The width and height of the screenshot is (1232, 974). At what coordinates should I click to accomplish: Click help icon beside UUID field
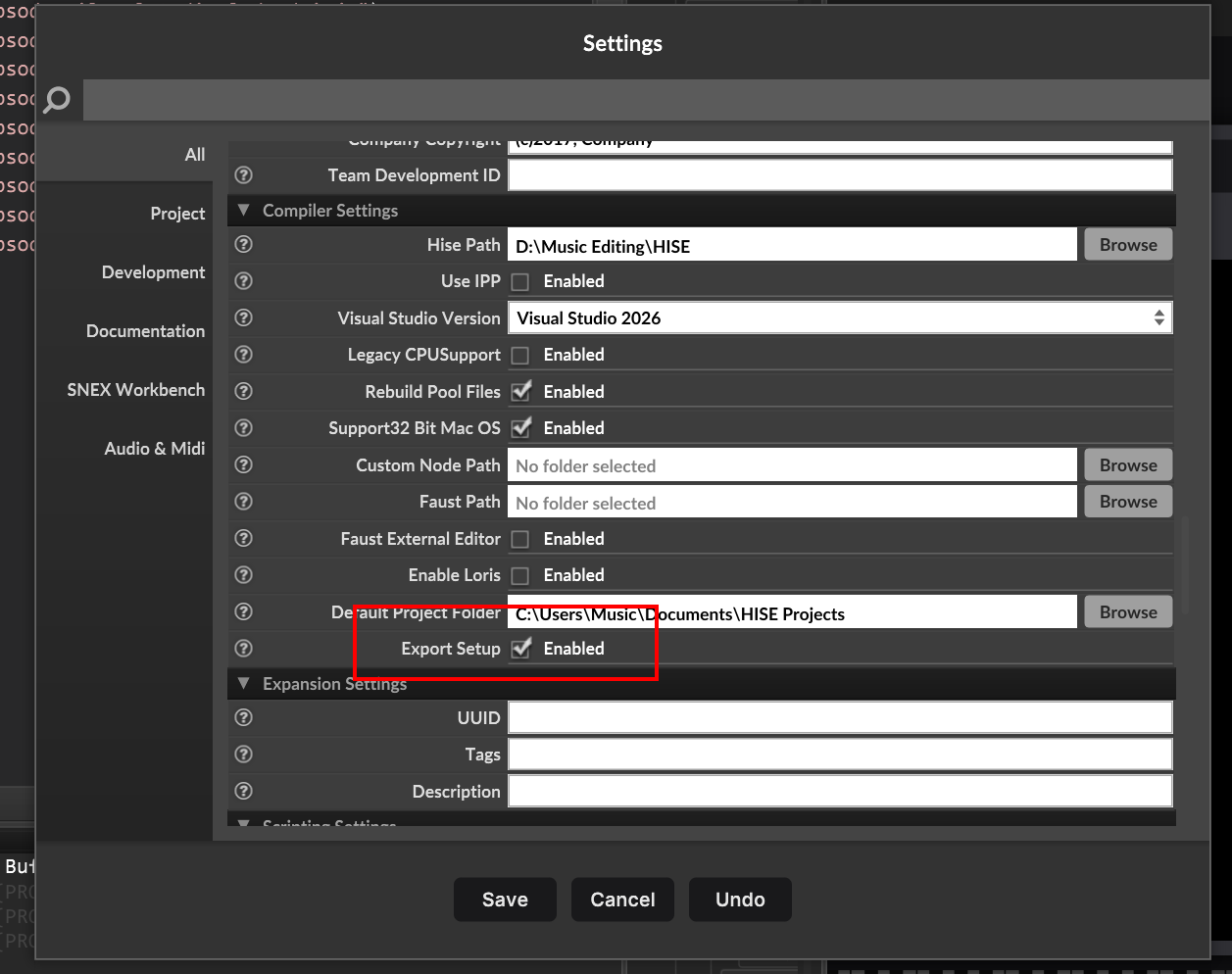click(x=244, y=717)
